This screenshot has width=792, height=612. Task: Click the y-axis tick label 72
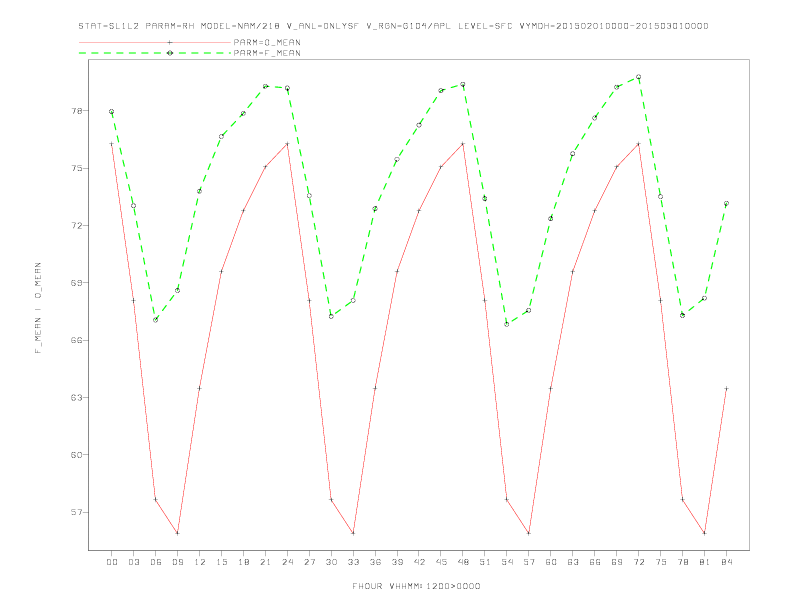(77, 225)
